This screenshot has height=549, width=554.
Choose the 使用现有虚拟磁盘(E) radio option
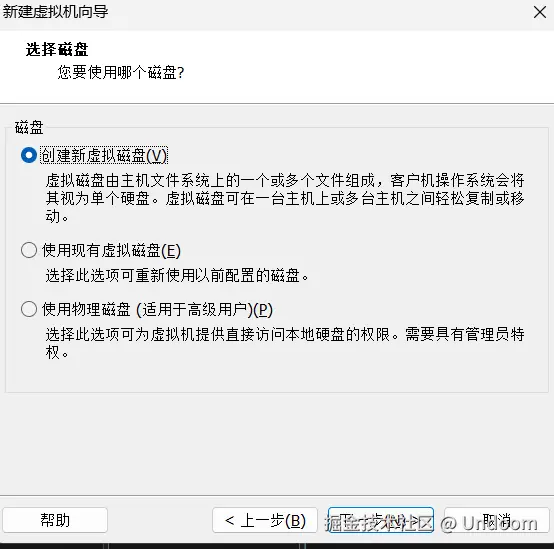(x=29, y=250)
